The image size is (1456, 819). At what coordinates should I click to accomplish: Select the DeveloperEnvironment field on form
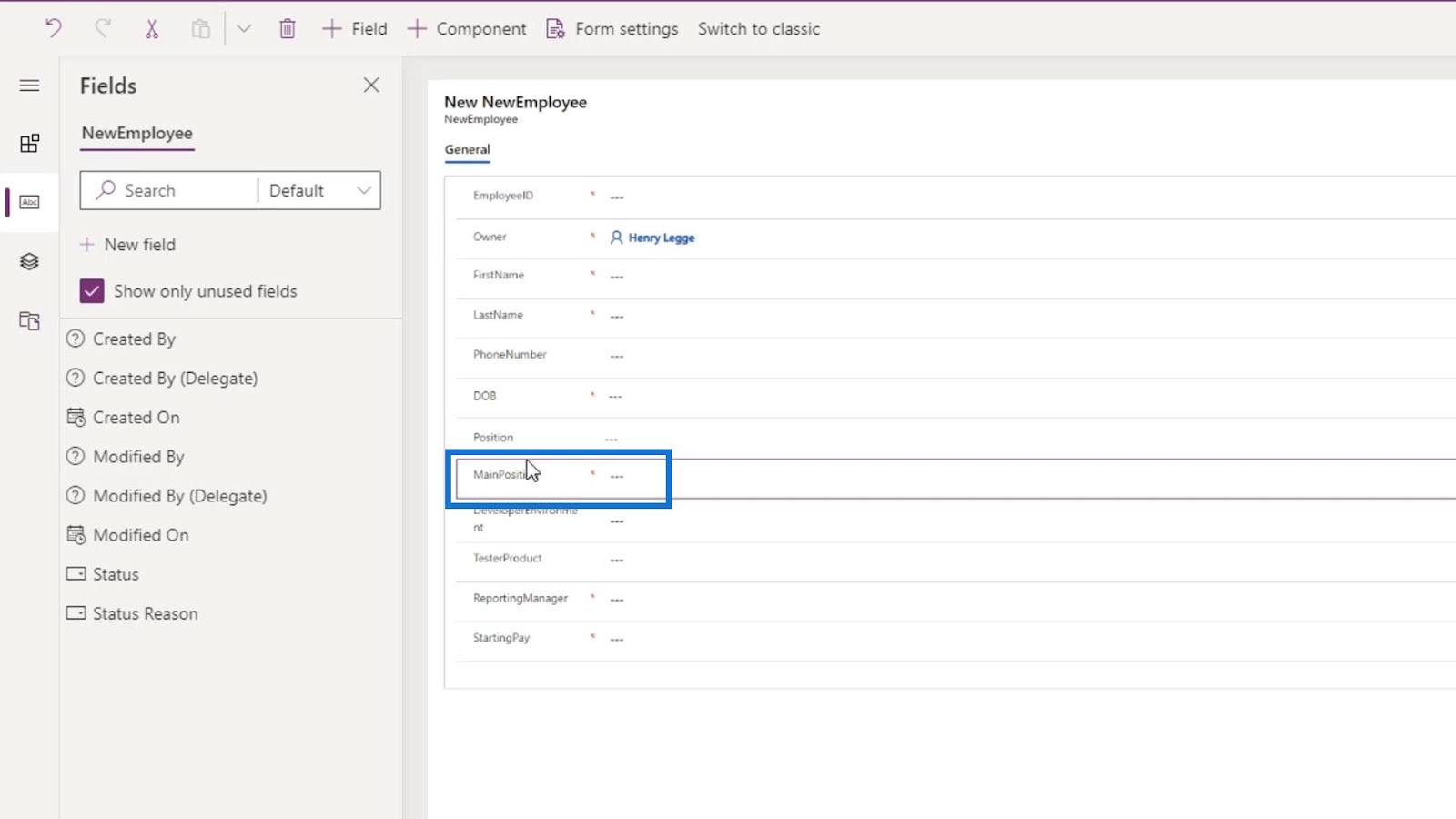[x=955, y=520]
